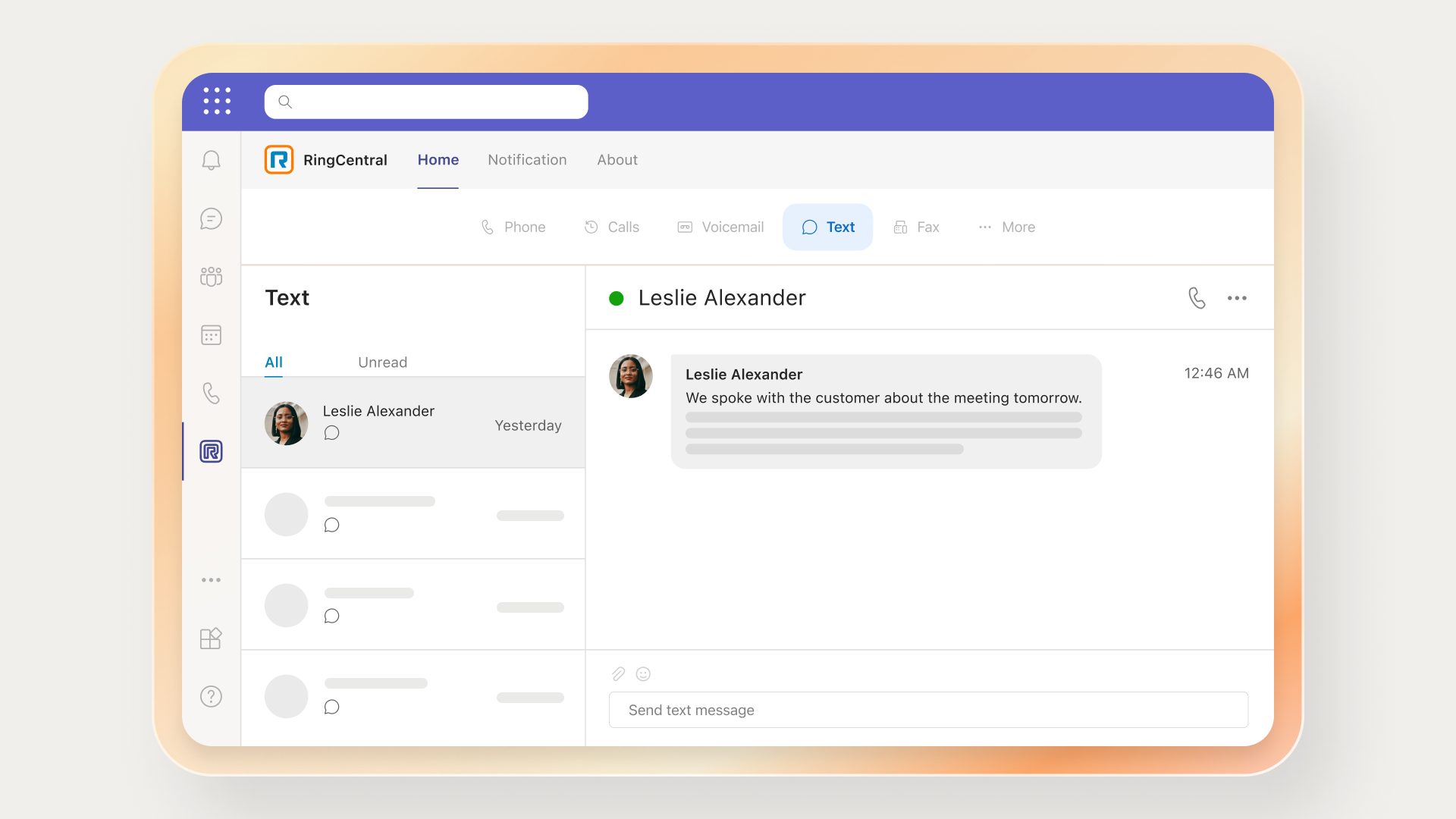Expand the More options in top toolbar
Screen dimensions: 1456x819
click(1006, 227)
